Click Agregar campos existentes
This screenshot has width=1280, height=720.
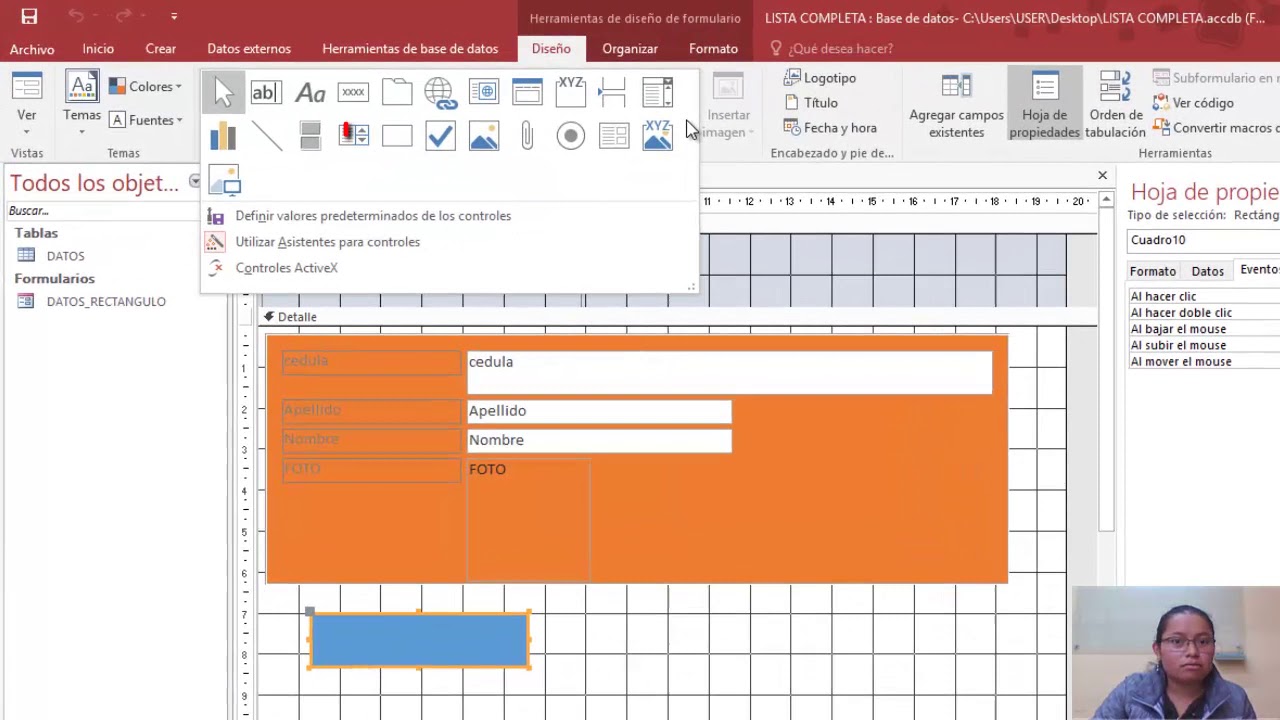[956, 106]
